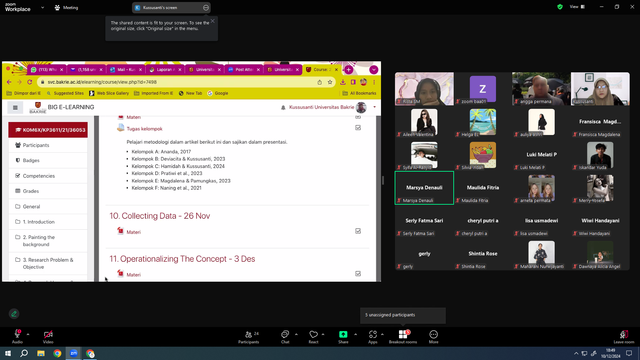The height and width of the screenshot is (360, 640).
Task: Click the browser back arrow in shared screen
Action: click(9, 82)
